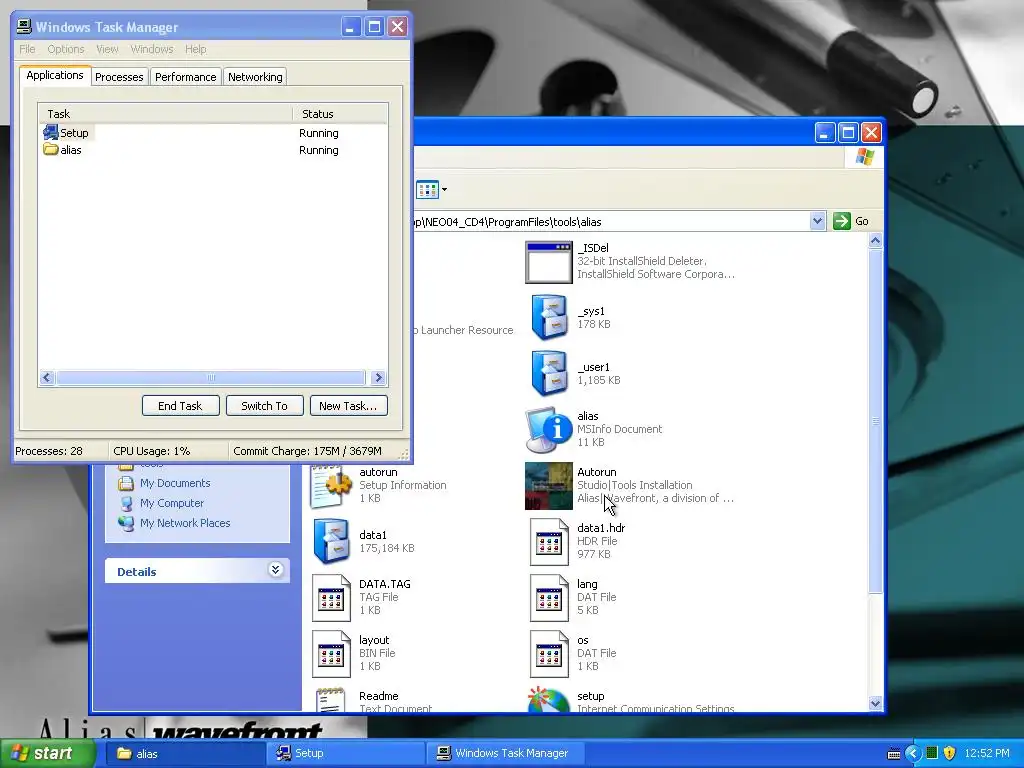Image resolution: width=1024 pixels, height=768 pixels.
Task: Open the address bar dropdown arrow
Action: click(818, 221)
